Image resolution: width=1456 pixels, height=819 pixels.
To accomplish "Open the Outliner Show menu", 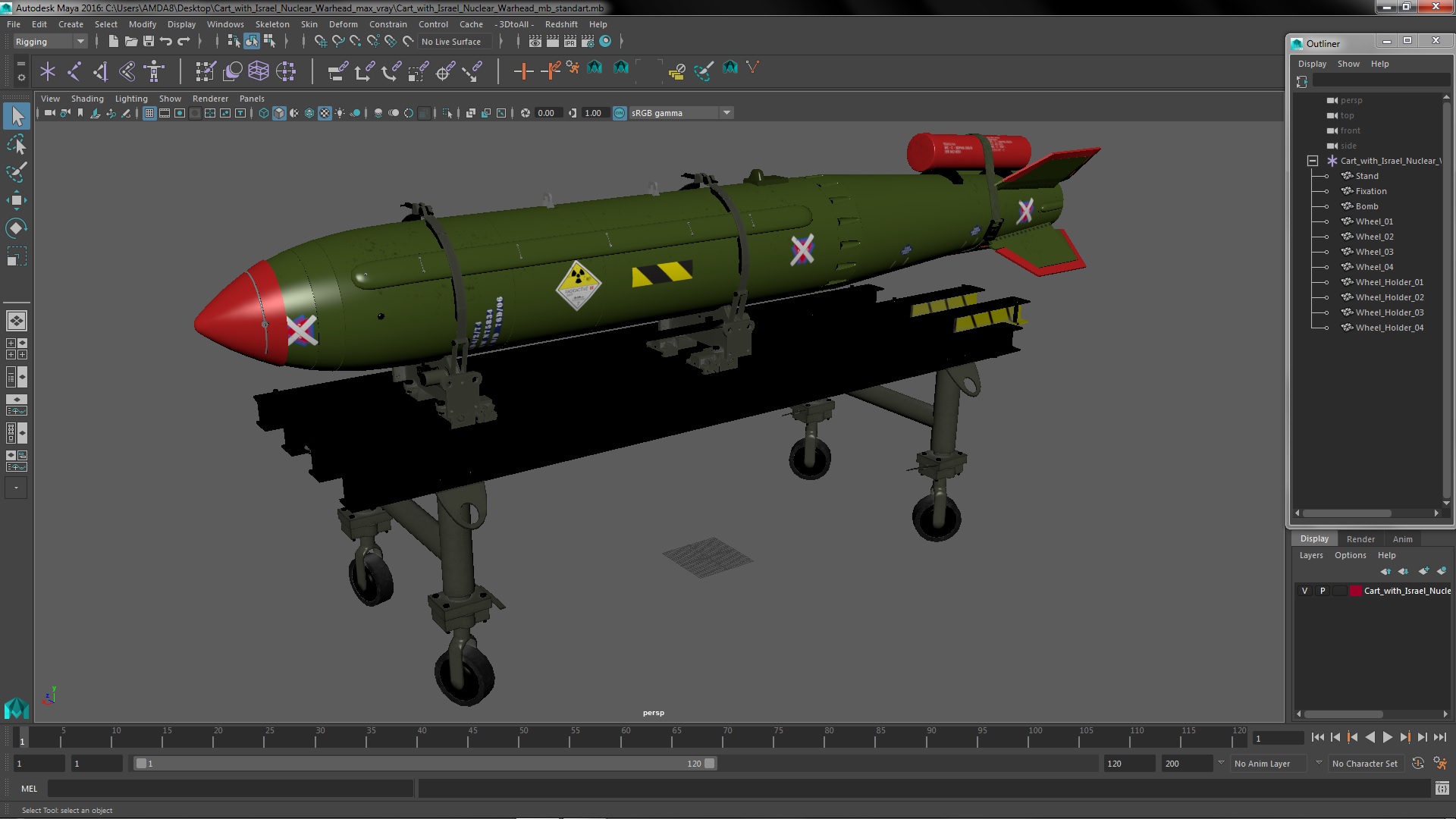I will 1348,64.
